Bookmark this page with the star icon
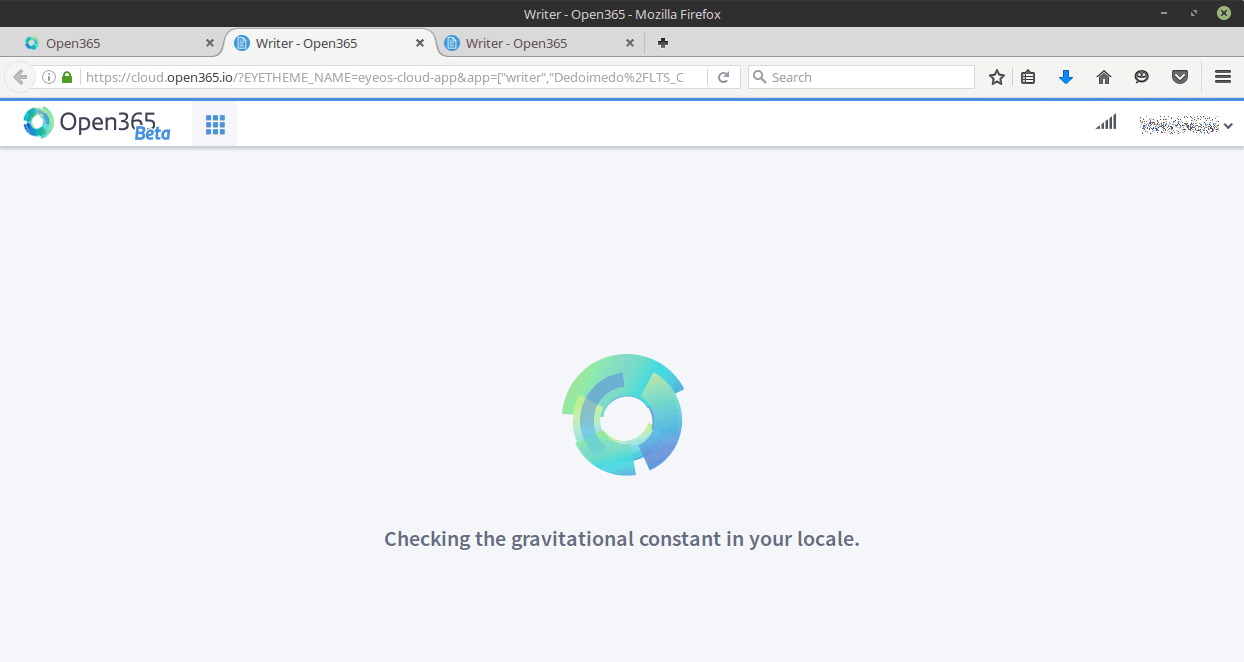This screenshot has height=662, width=1244. pyautogui.click(x=996, y=77)
